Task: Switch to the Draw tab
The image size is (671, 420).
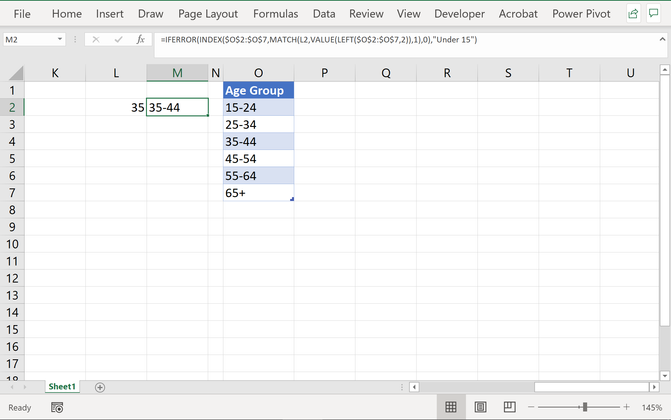Action: pyautogui.click(x=151, y=14)
